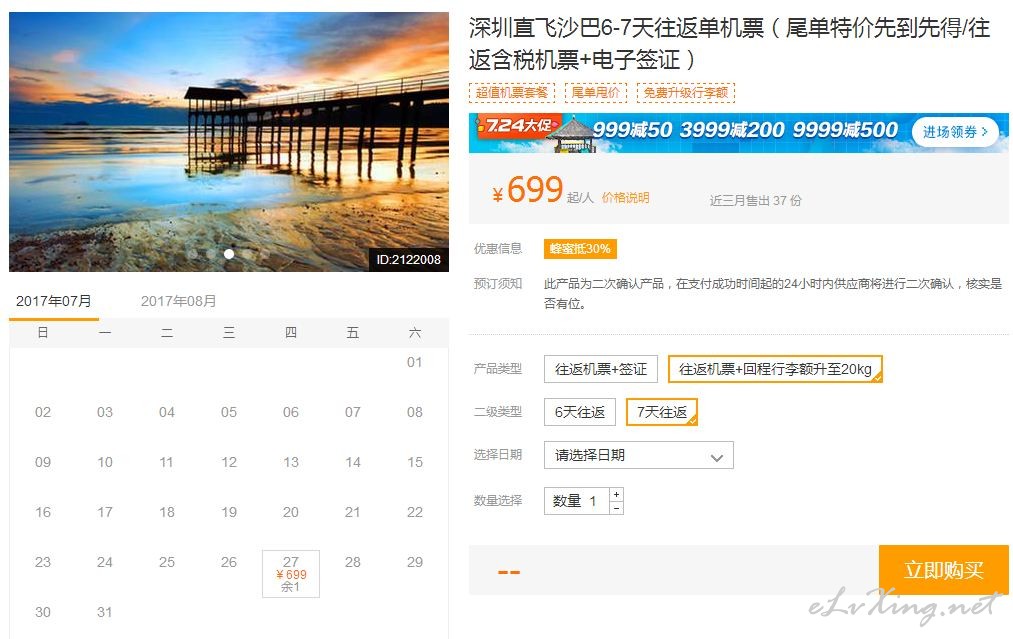The height and width of the screenshot is (639, 1013).
Task: Switch to the 2017年07月 calendar tab
Action: 54,301
